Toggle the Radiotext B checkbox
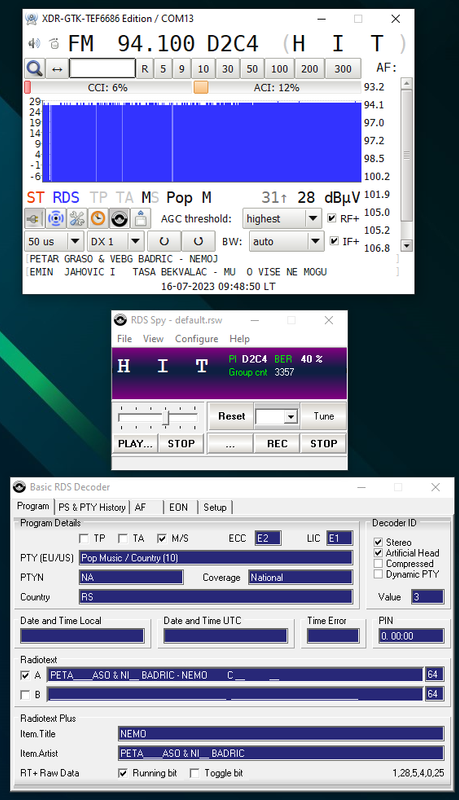Viewport: 459px width, 800px height. [x=24, y=695]
